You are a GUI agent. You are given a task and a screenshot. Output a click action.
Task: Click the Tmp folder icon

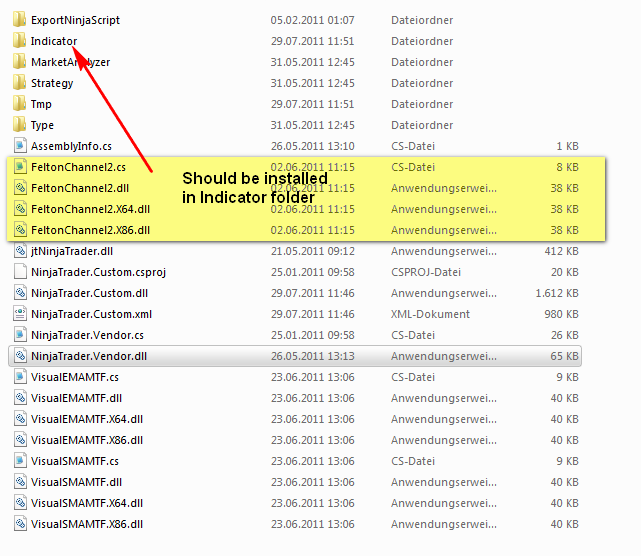[20, 104]
